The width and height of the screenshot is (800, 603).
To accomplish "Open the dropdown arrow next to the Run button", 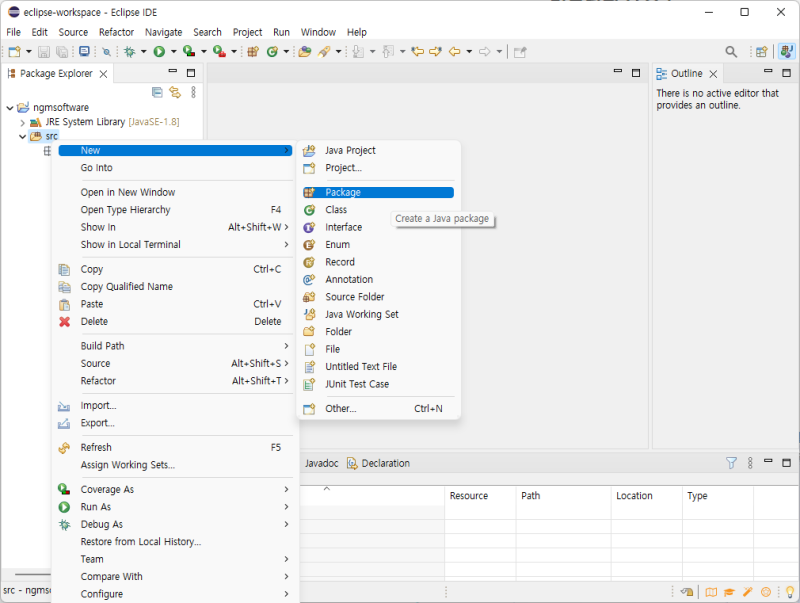I will pos(173,52).
